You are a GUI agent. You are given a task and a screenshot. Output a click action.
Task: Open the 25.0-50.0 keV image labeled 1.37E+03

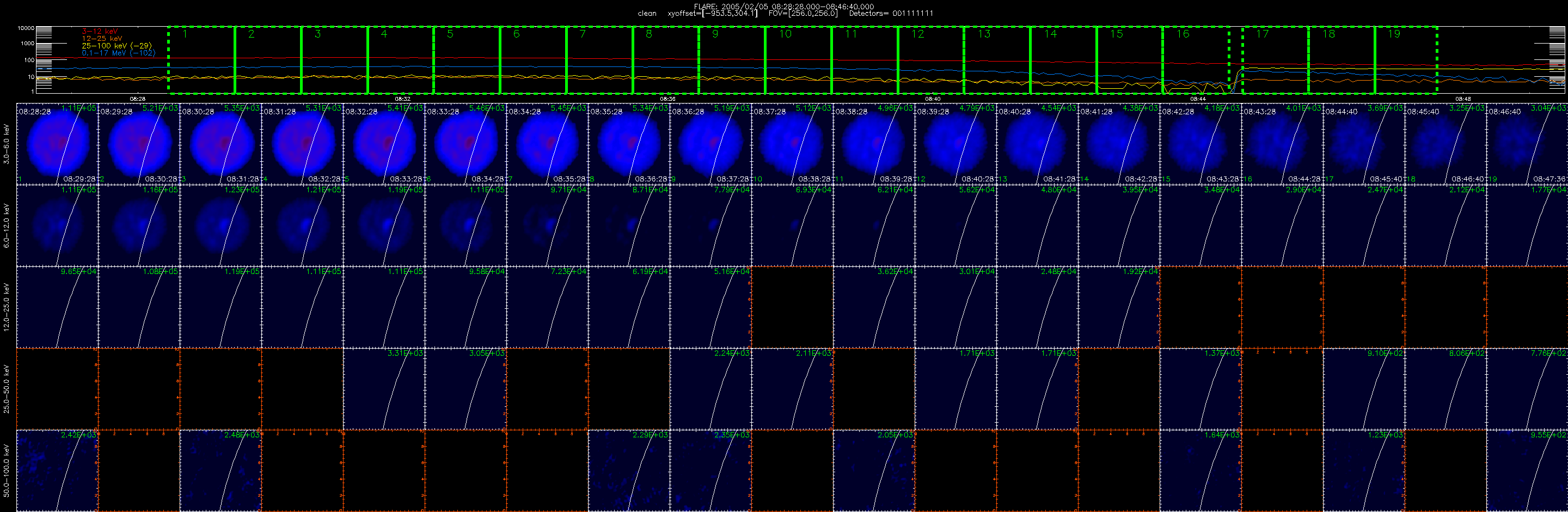pos(1201,389)
